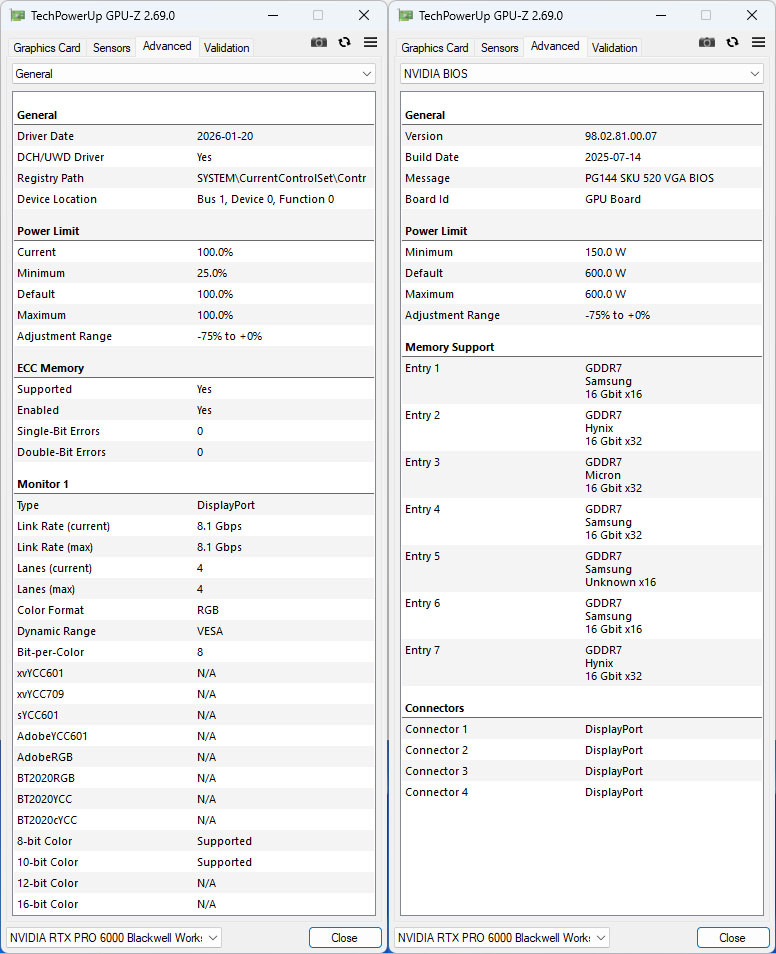
Task: Select Link Rate (max) row
Action: coord(194,547)
